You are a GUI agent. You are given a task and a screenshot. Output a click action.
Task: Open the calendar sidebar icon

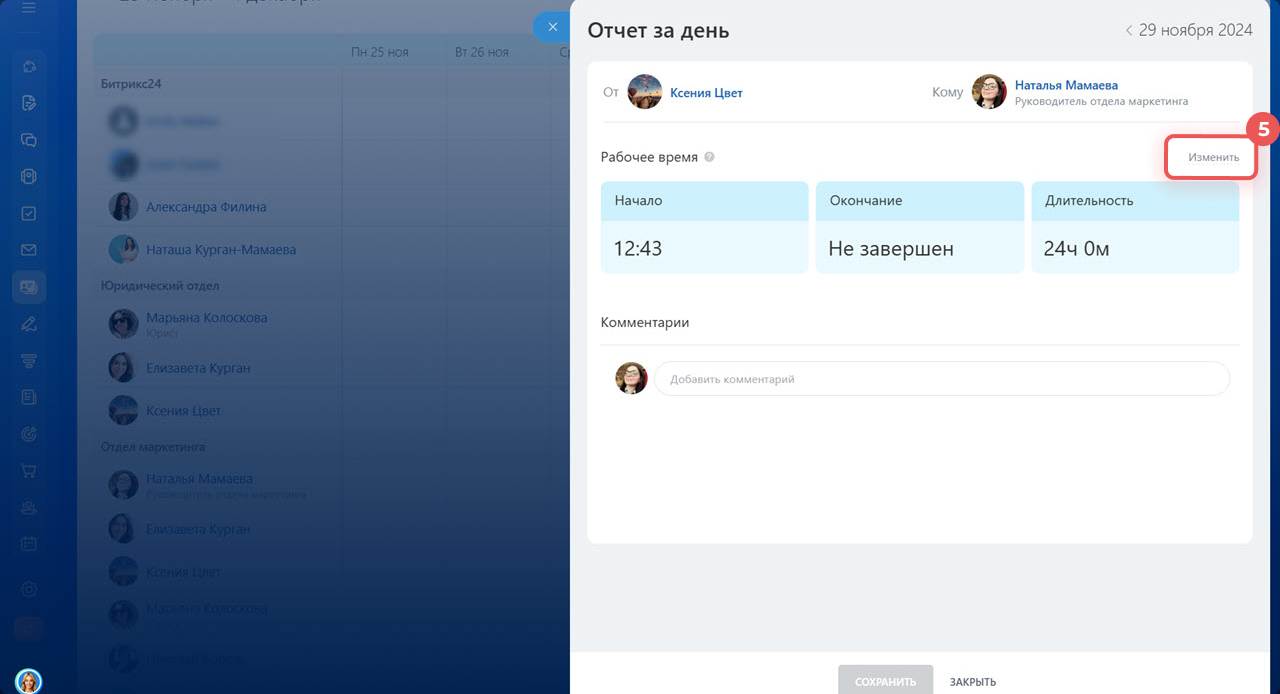[x=29, y=544]
